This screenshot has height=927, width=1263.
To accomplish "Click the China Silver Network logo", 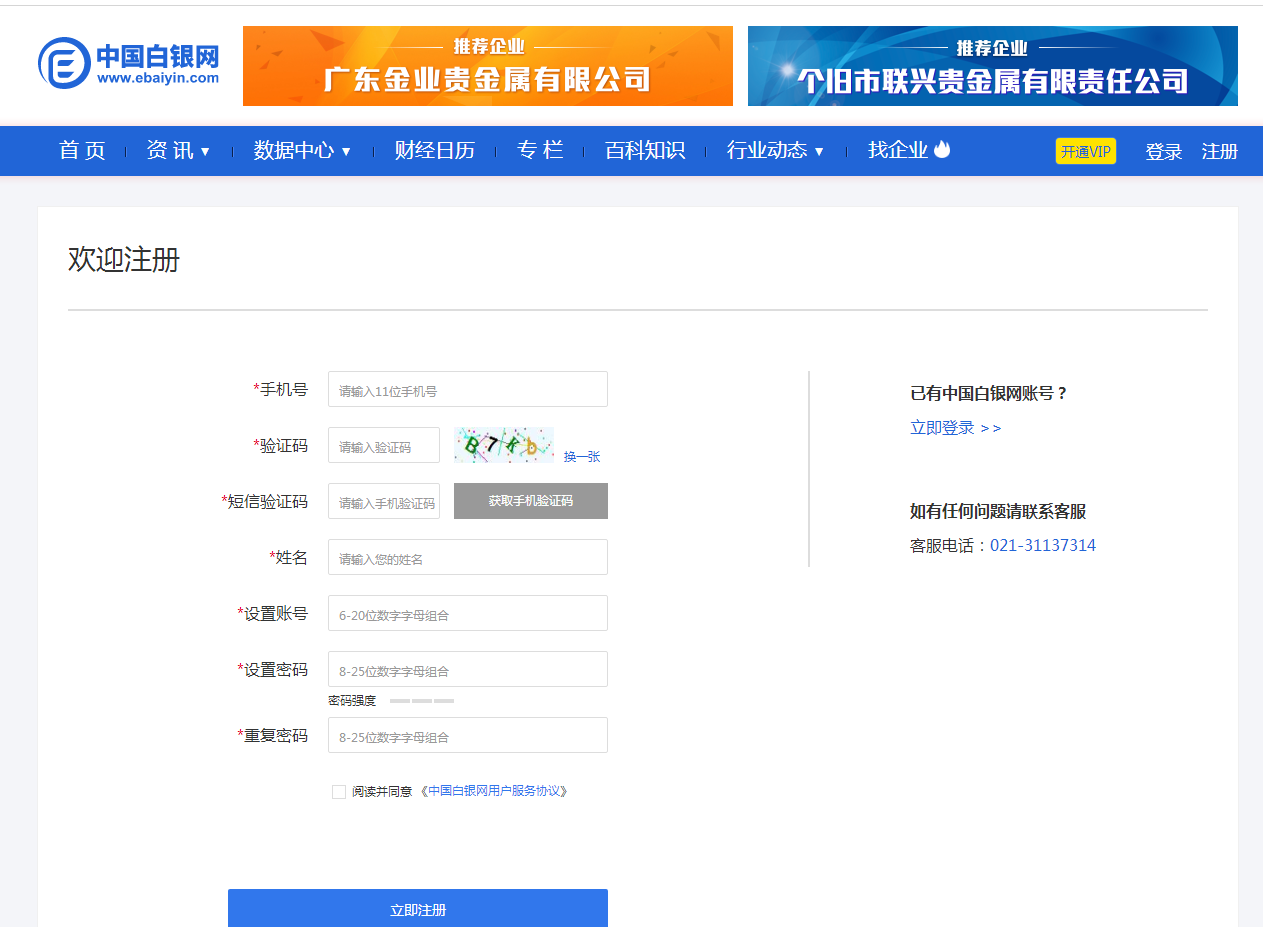I will (x=128, y=64).
